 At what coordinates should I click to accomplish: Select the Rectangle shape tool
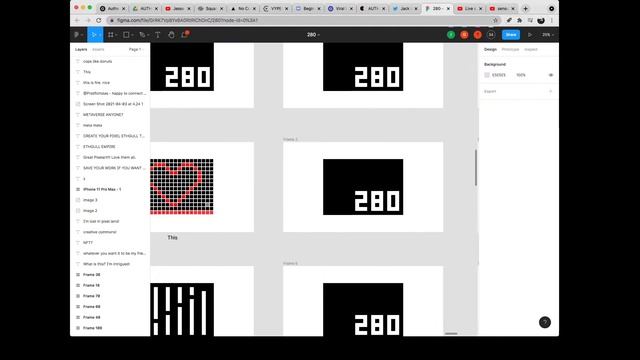point(126,35)
